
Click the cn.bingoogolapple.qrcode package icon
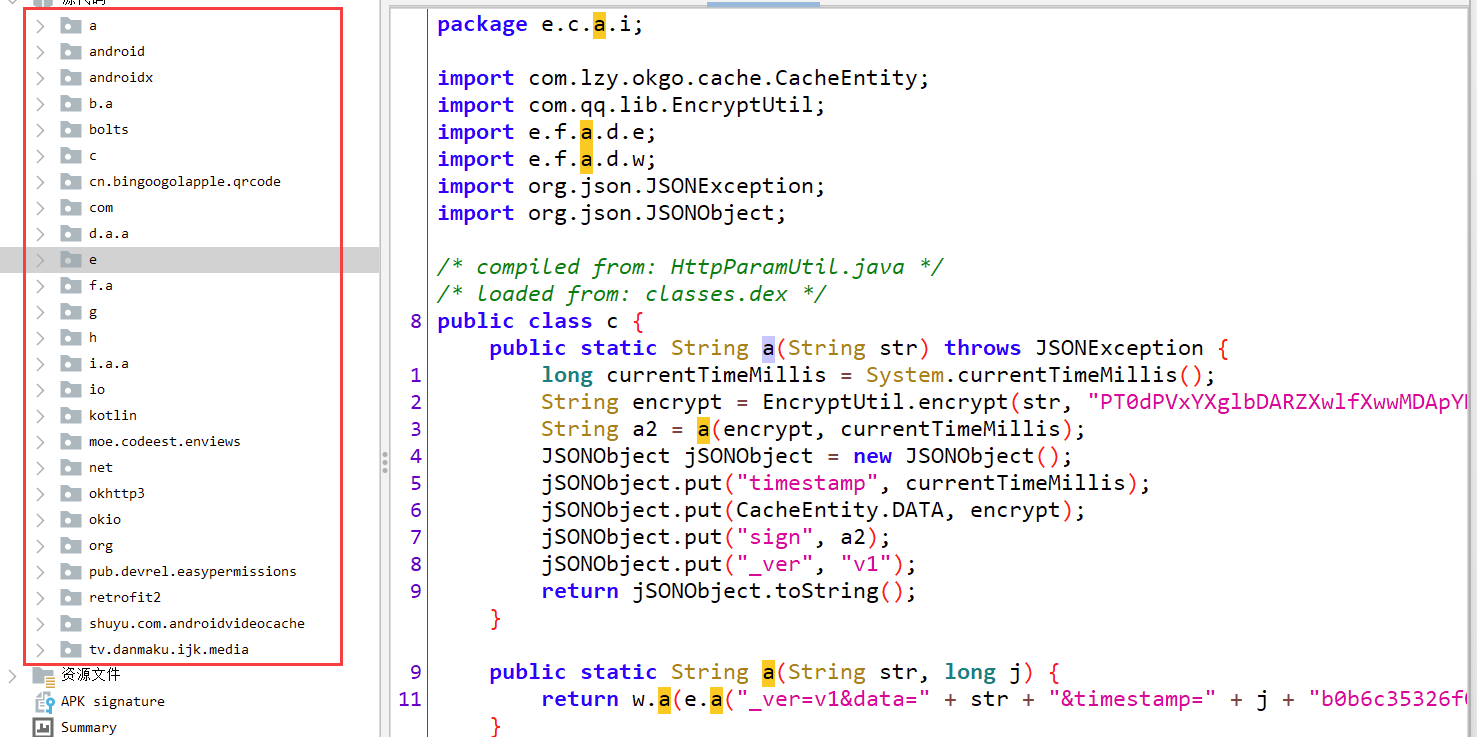point(70,181)
